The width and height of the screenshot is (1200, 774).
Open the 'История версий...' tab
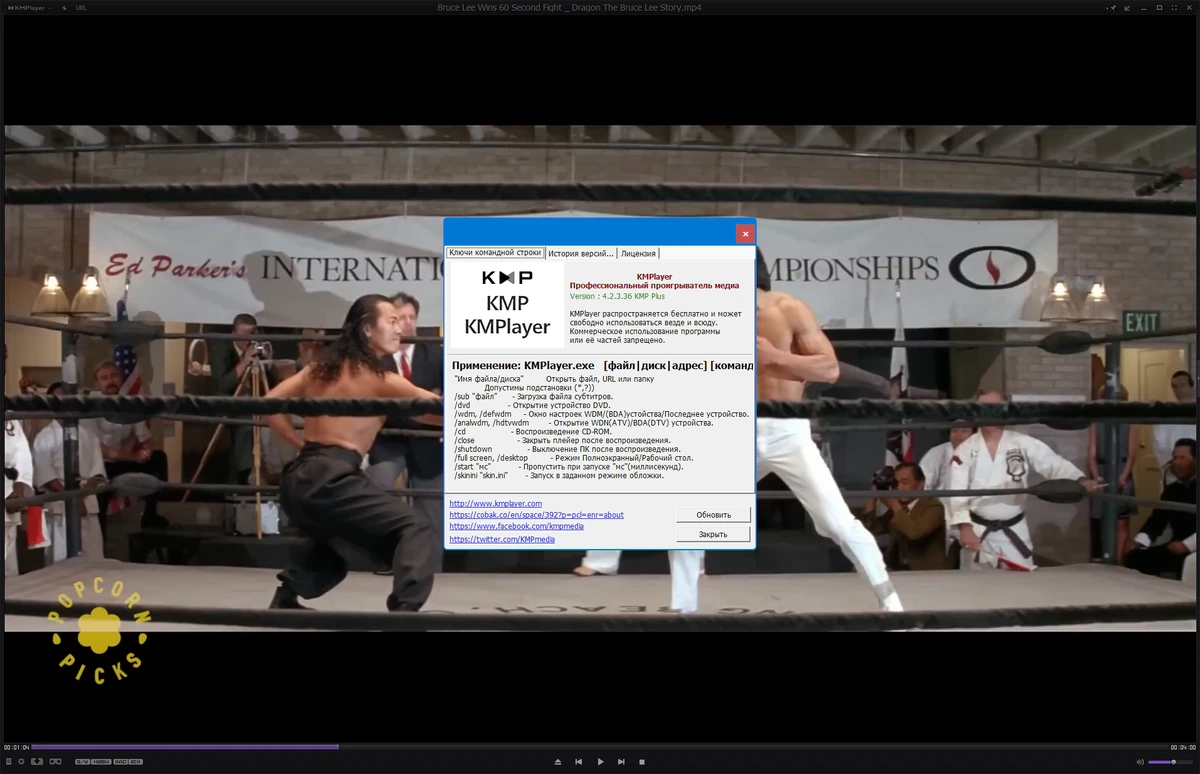(580, 253)
